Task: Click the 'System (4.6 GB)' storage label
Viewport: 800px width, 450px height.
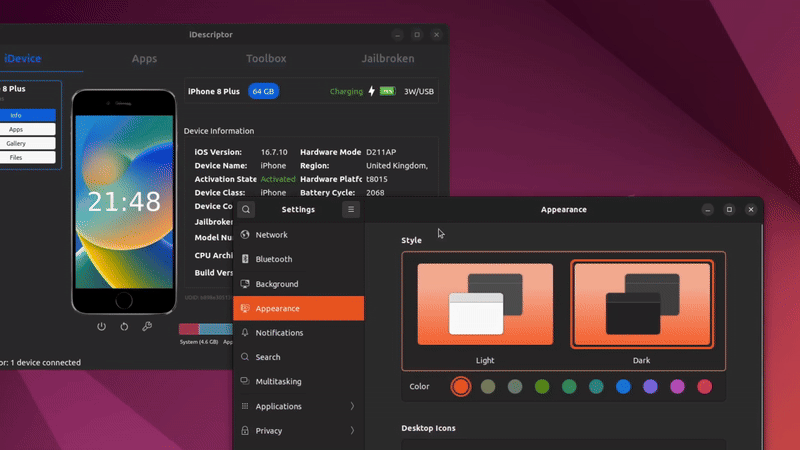Action: [x=199, y=342]
